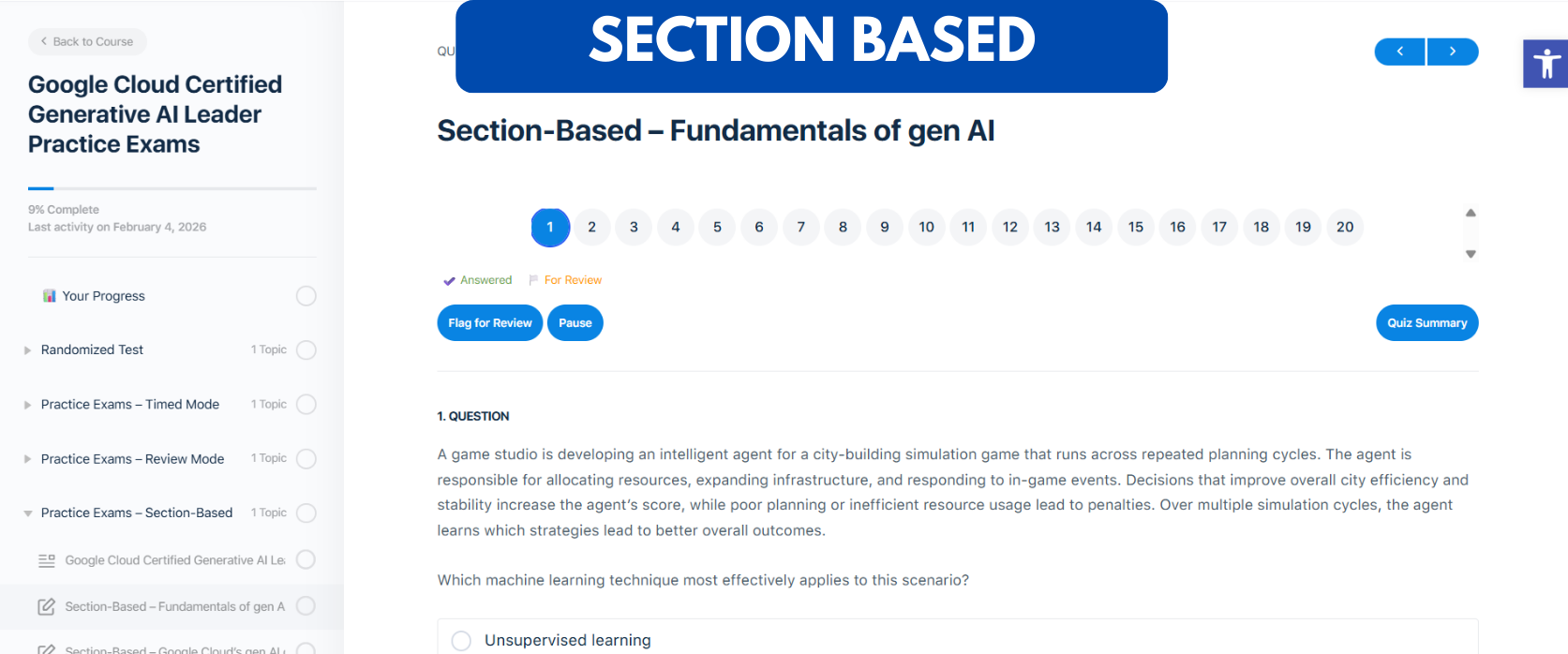
Task: Click the course progress bar
Action: click(x=172, y=188)
